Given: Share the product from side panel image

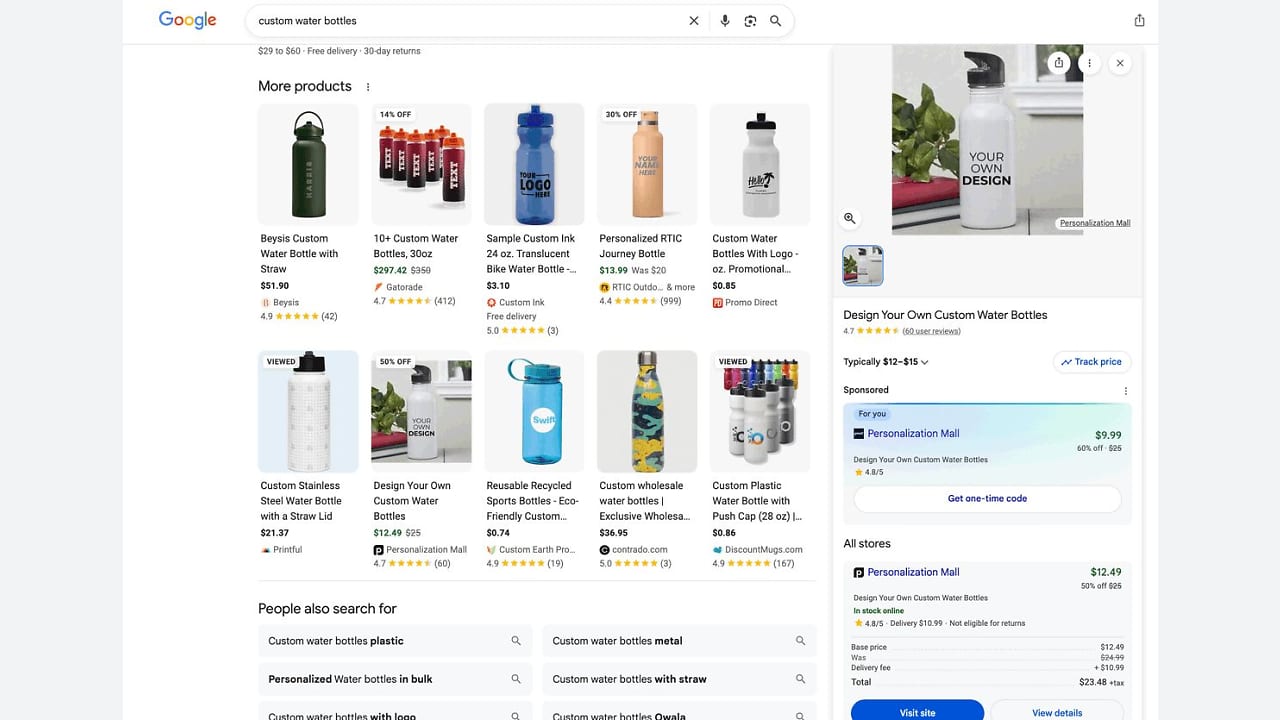Looking at the screenshot, I should tap(1059, 62).
